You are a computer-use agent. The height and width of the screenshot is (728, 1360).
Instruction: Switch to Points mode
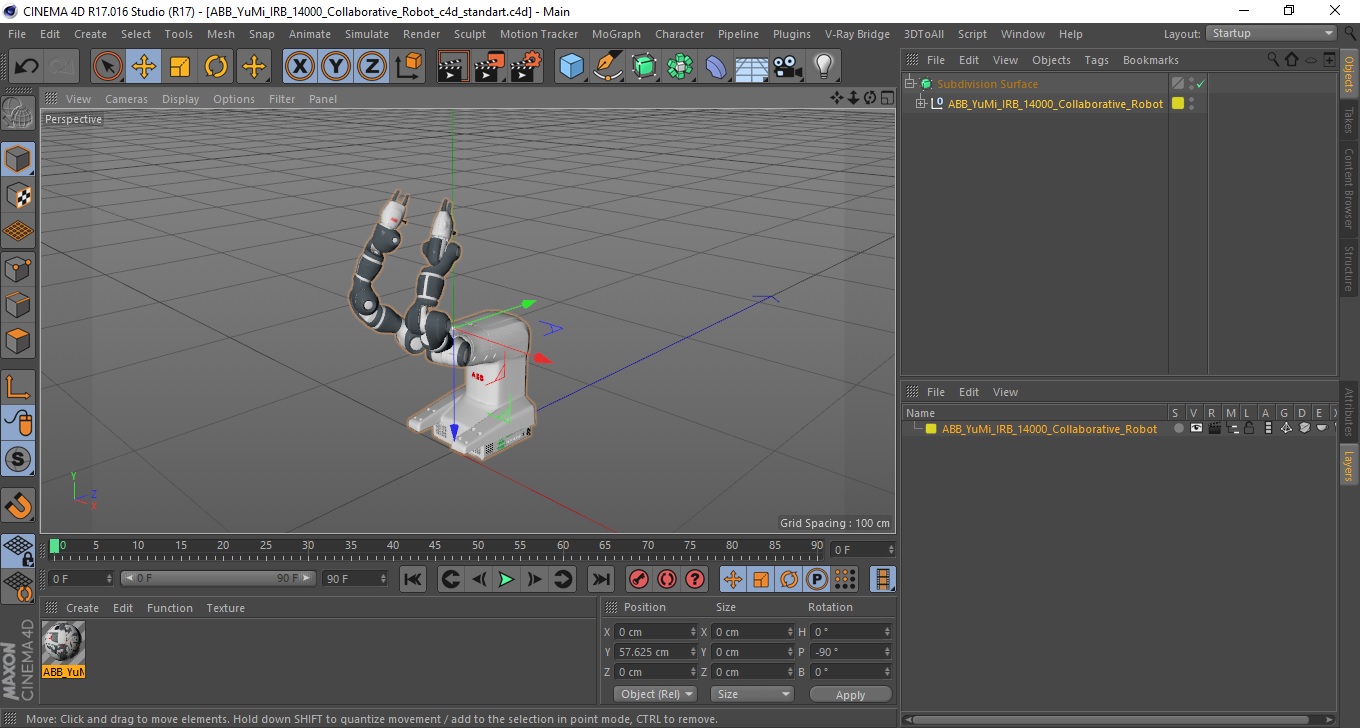pos(18,268)
